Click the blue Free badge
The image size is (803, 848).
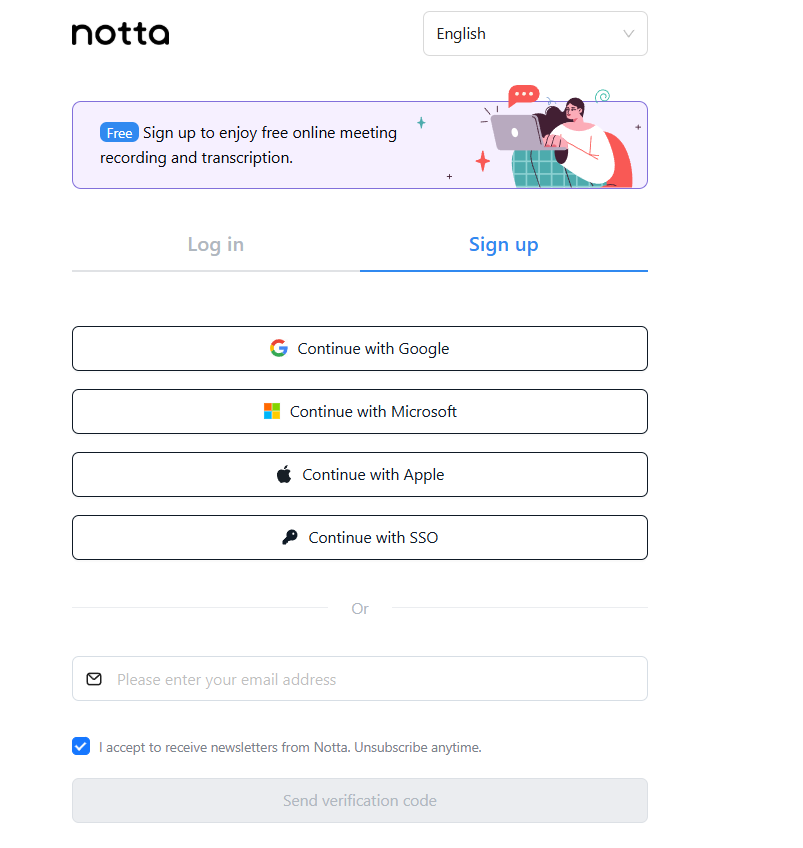[119, 133]
